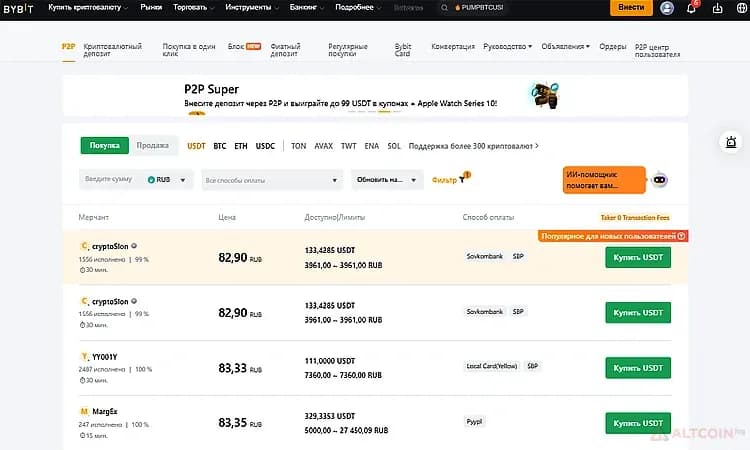Open the Обновить на... dropdown
Viewport: 750px width, 450px height.
(387, 180)
